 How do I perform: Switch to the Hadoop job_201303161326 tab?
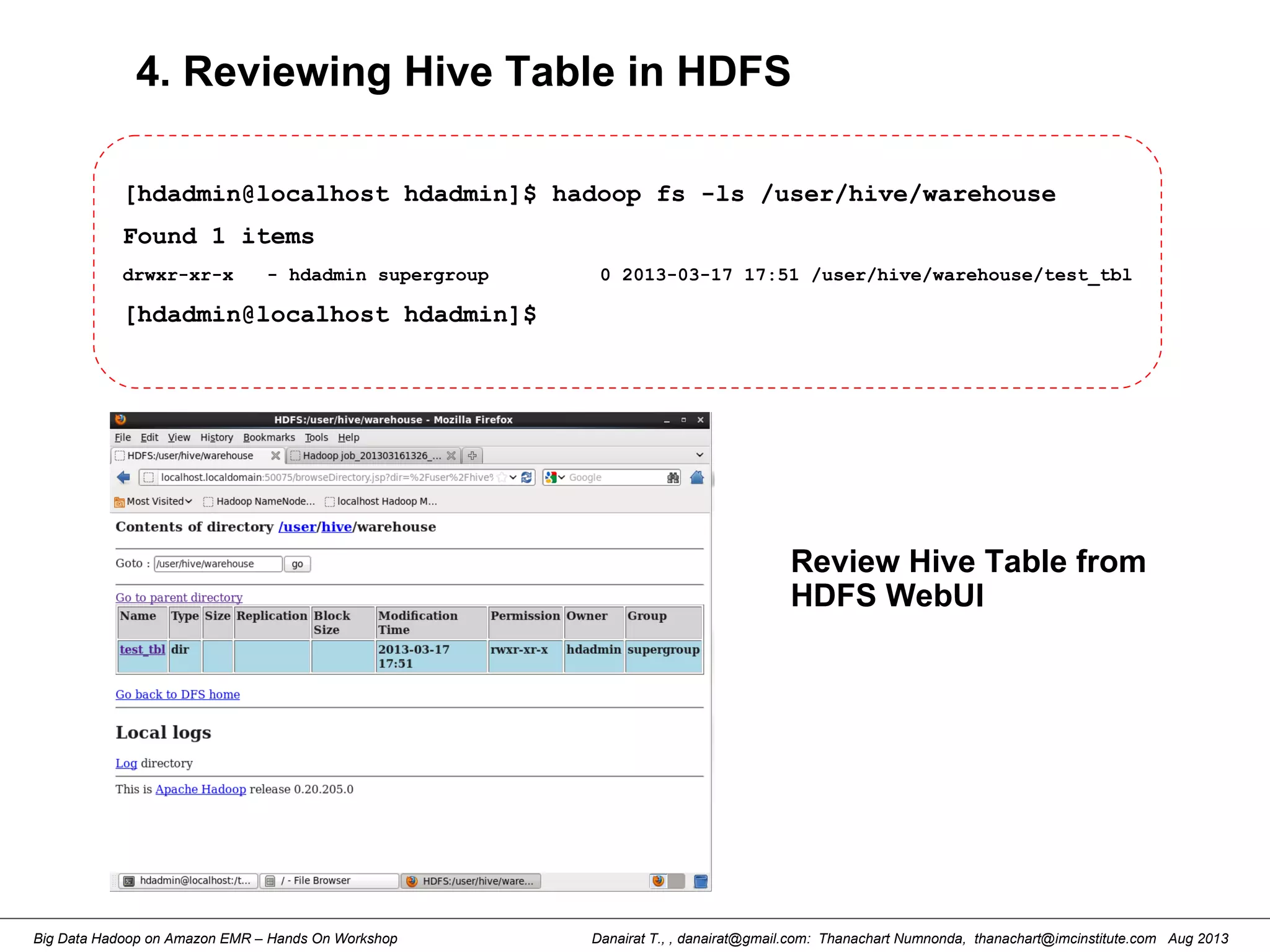point(373,456)
